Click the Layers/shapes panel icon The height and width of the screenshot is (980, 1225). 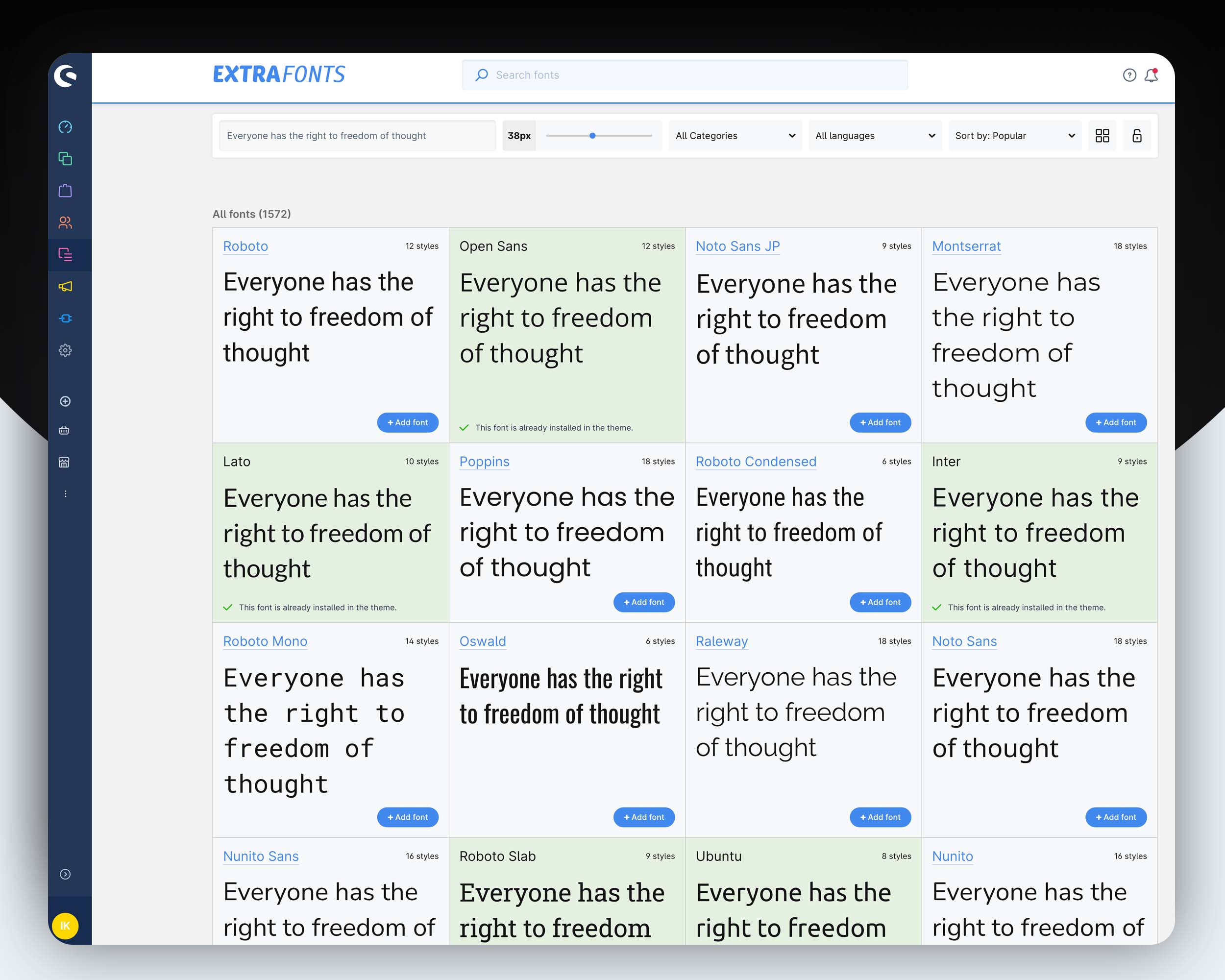pyautogui.click(x=66, y=159)
